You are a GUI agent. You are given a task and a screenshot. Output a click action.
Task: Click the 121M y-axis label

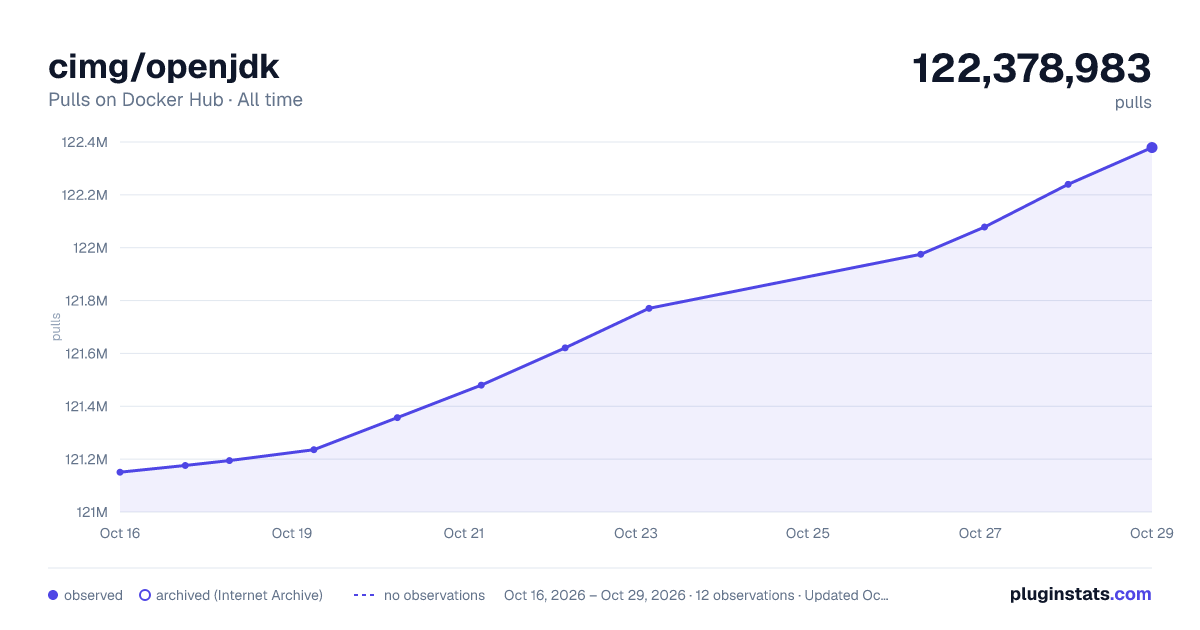[90, 513]
